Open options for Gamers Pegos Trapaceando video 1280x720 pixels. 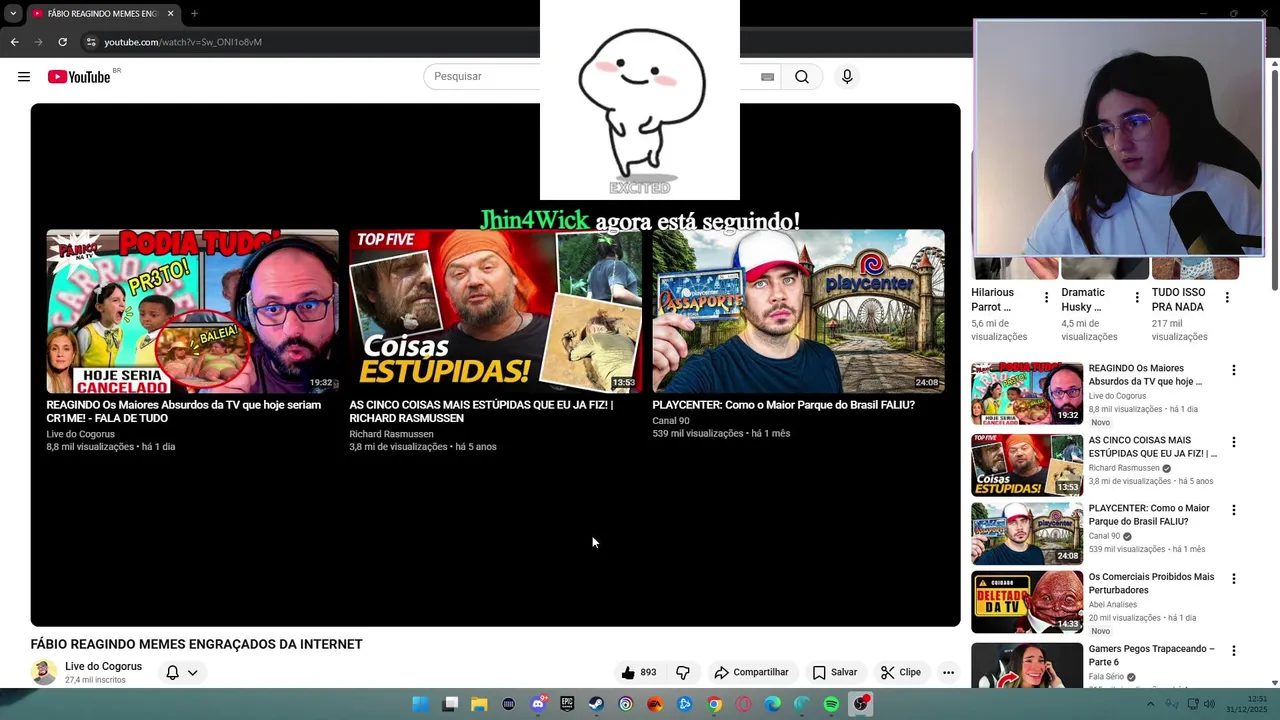[x=1233, y=651]
